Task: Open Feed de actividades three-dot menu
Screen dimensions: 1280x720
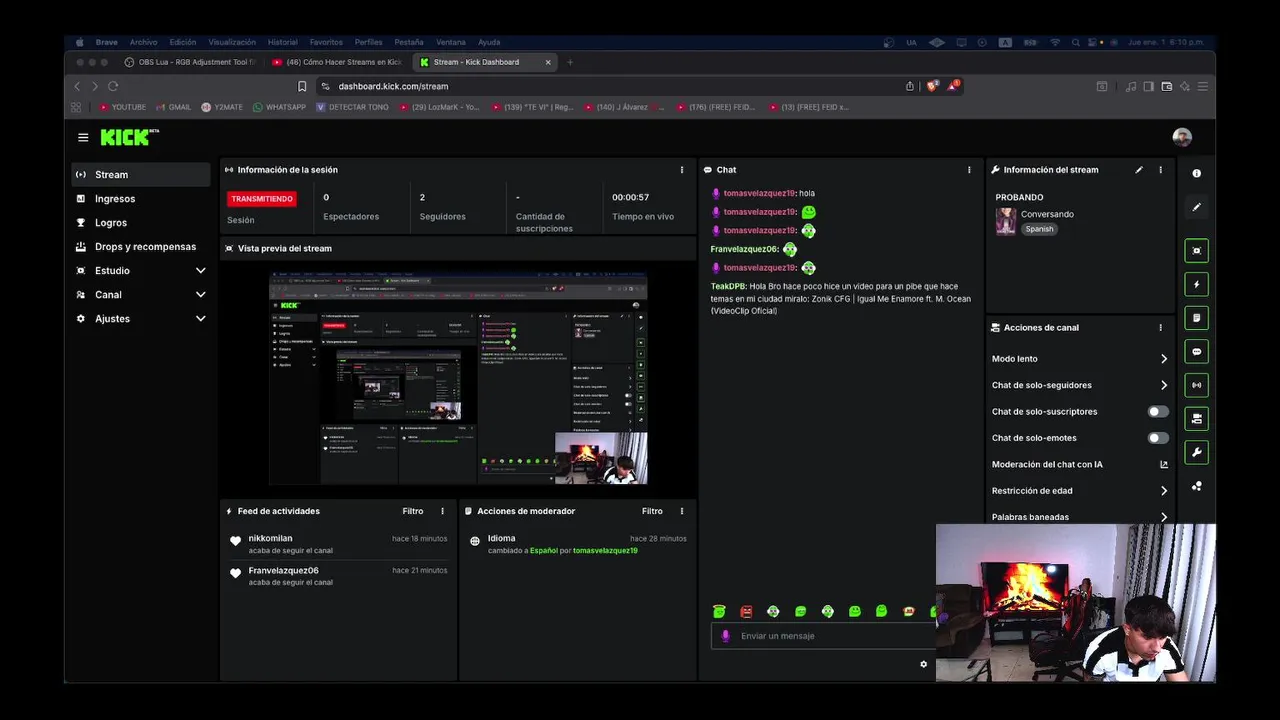Action: coord(442,511)
